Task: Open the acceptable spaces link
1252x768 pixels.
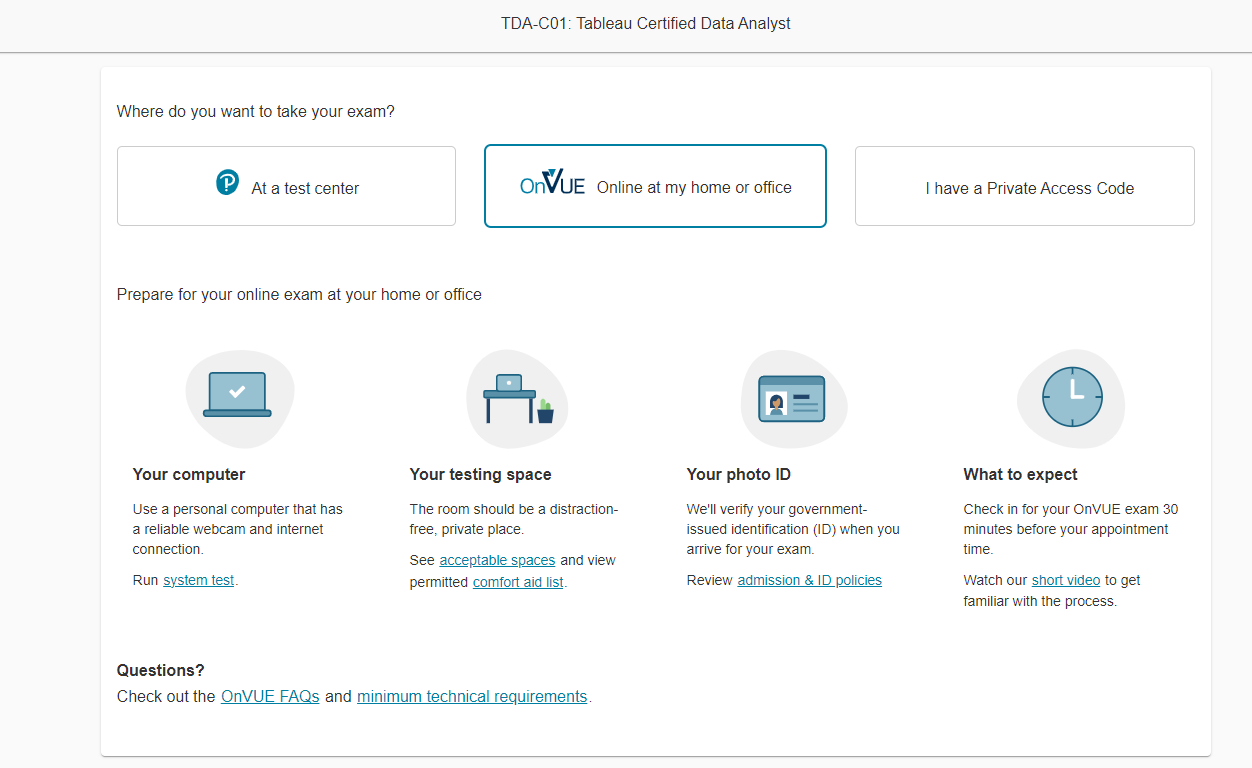Action: (497, 560)
